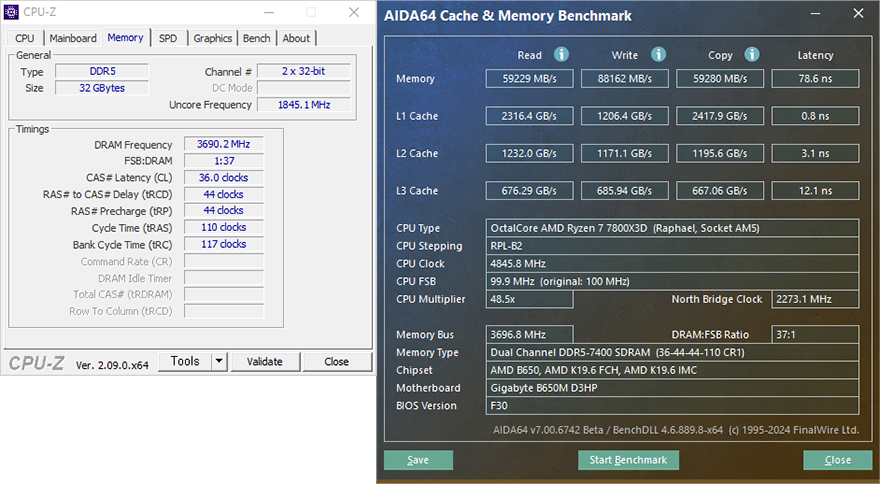Click the L1 Cache Write value 1206.4 GB/s
Image resolution: width=880 pixels, height=484 pixels.
625,116
